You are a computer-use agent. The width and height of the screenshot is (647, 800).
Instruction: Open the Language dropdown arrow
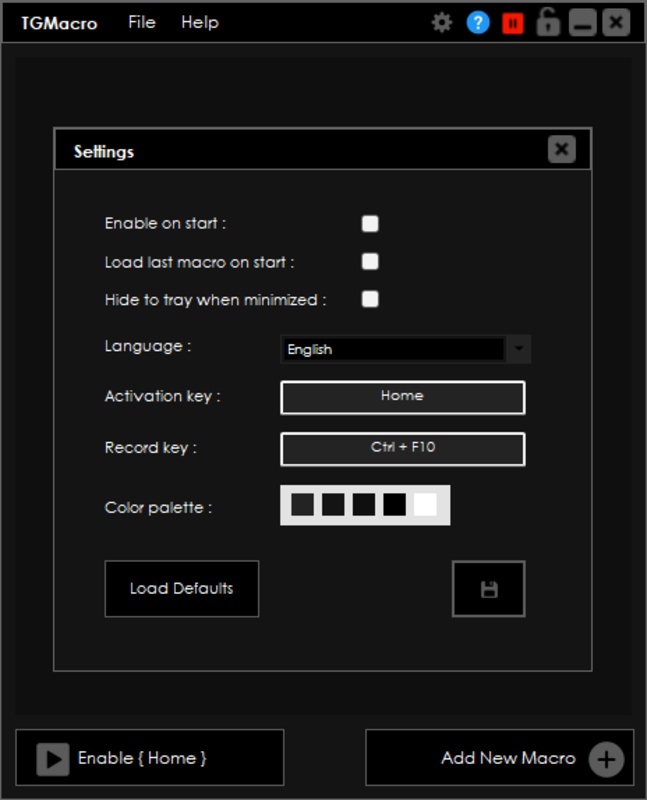(x=519, y=349)
